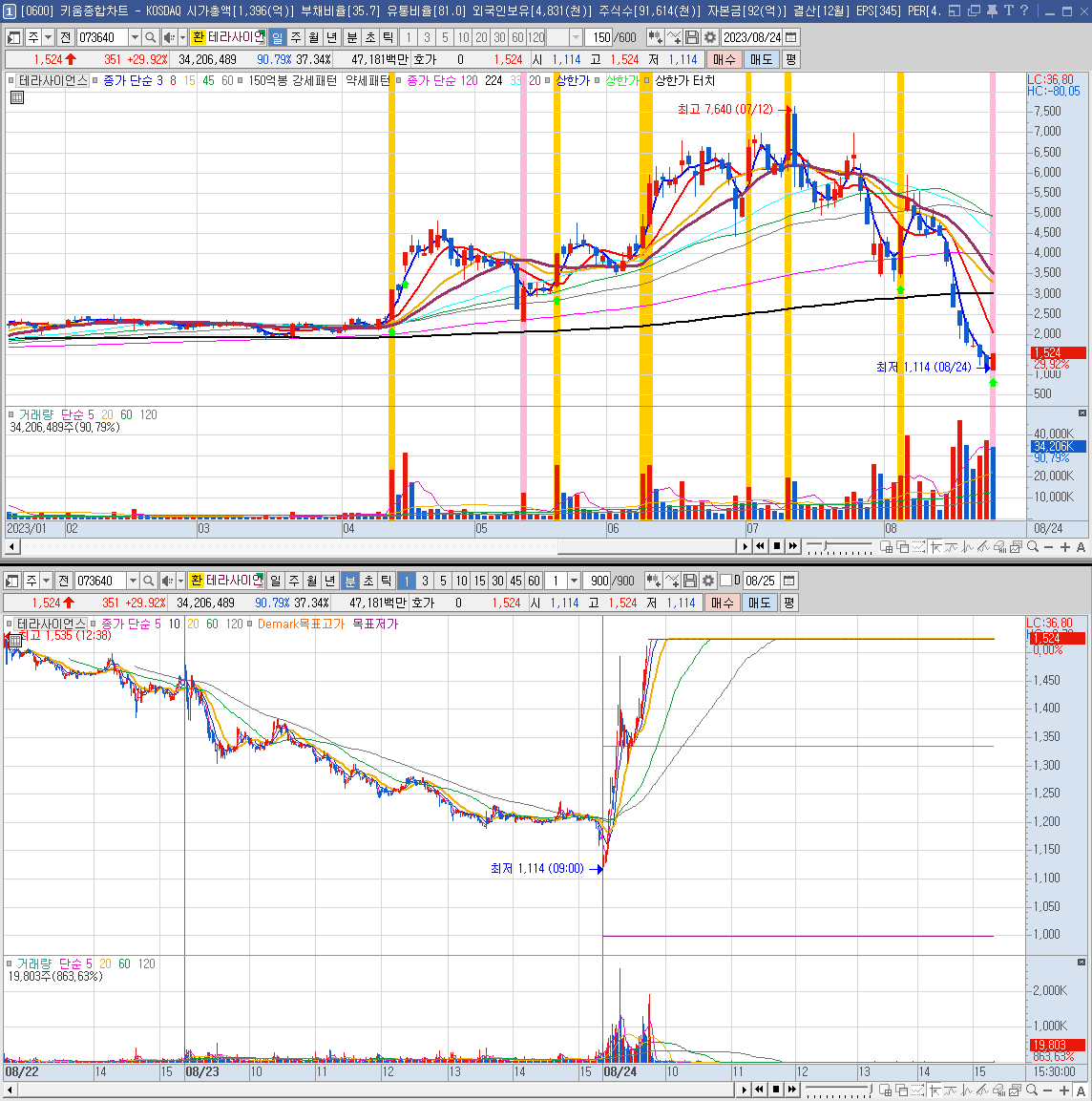Select the 일 daily period in the lower chart

tap(275, 581)
